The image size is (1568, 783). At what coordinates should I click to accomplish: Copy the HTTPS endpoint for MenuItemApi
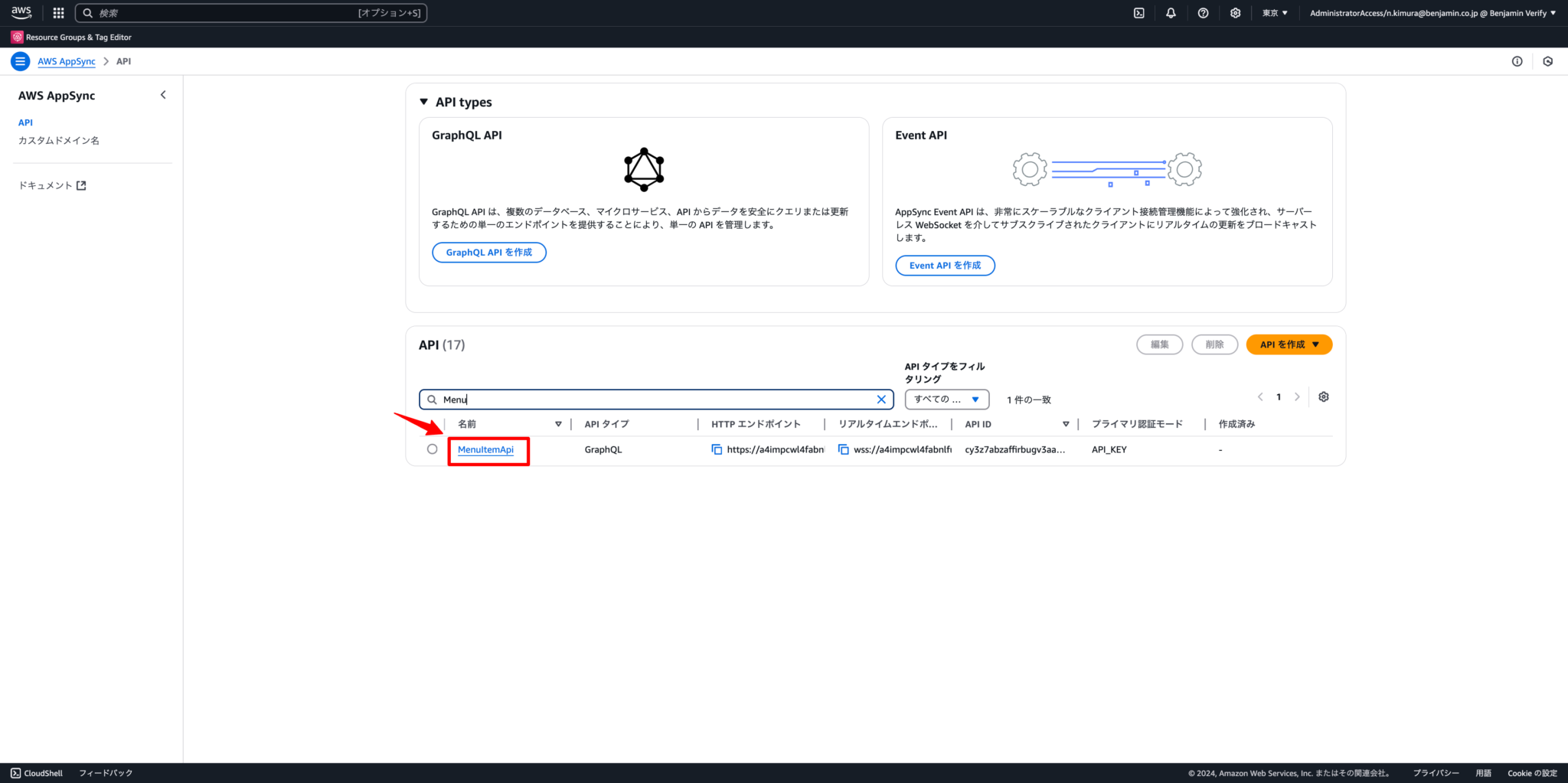(x=717, y=449)
